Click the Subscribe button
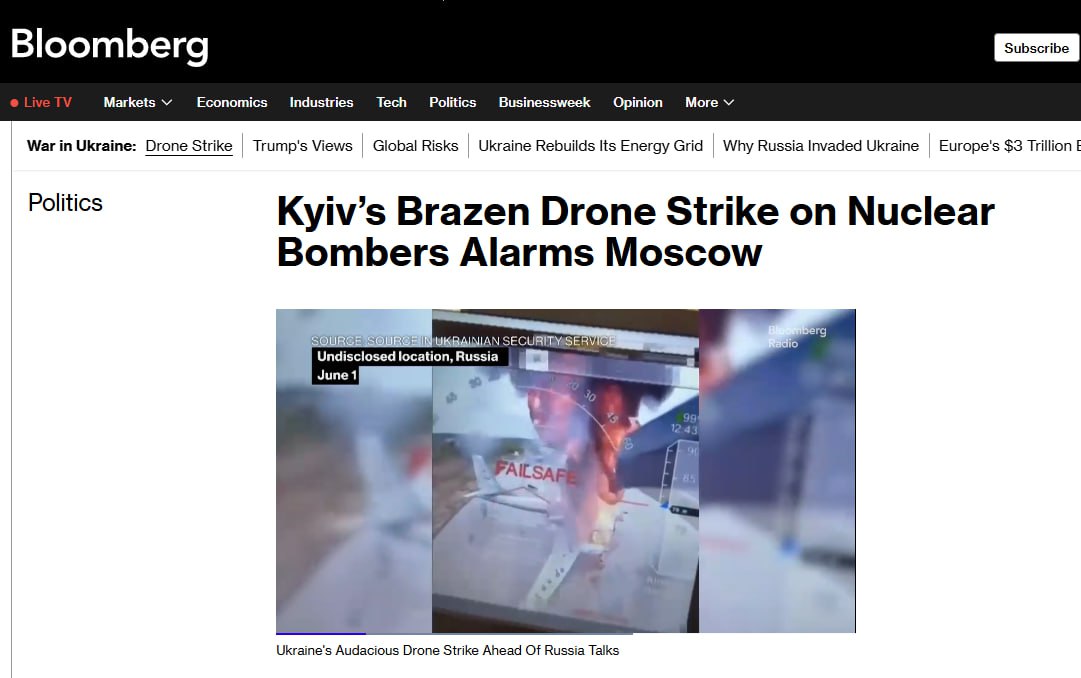 1036,48
